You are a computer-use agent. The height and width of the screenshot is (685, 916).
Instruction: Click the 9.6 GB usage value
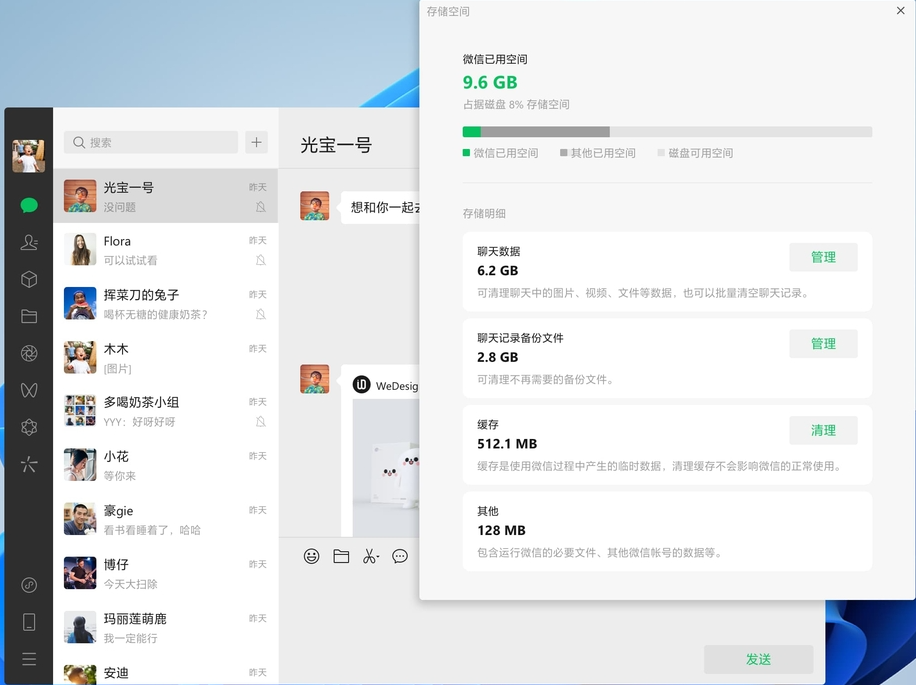coord(490,82)
